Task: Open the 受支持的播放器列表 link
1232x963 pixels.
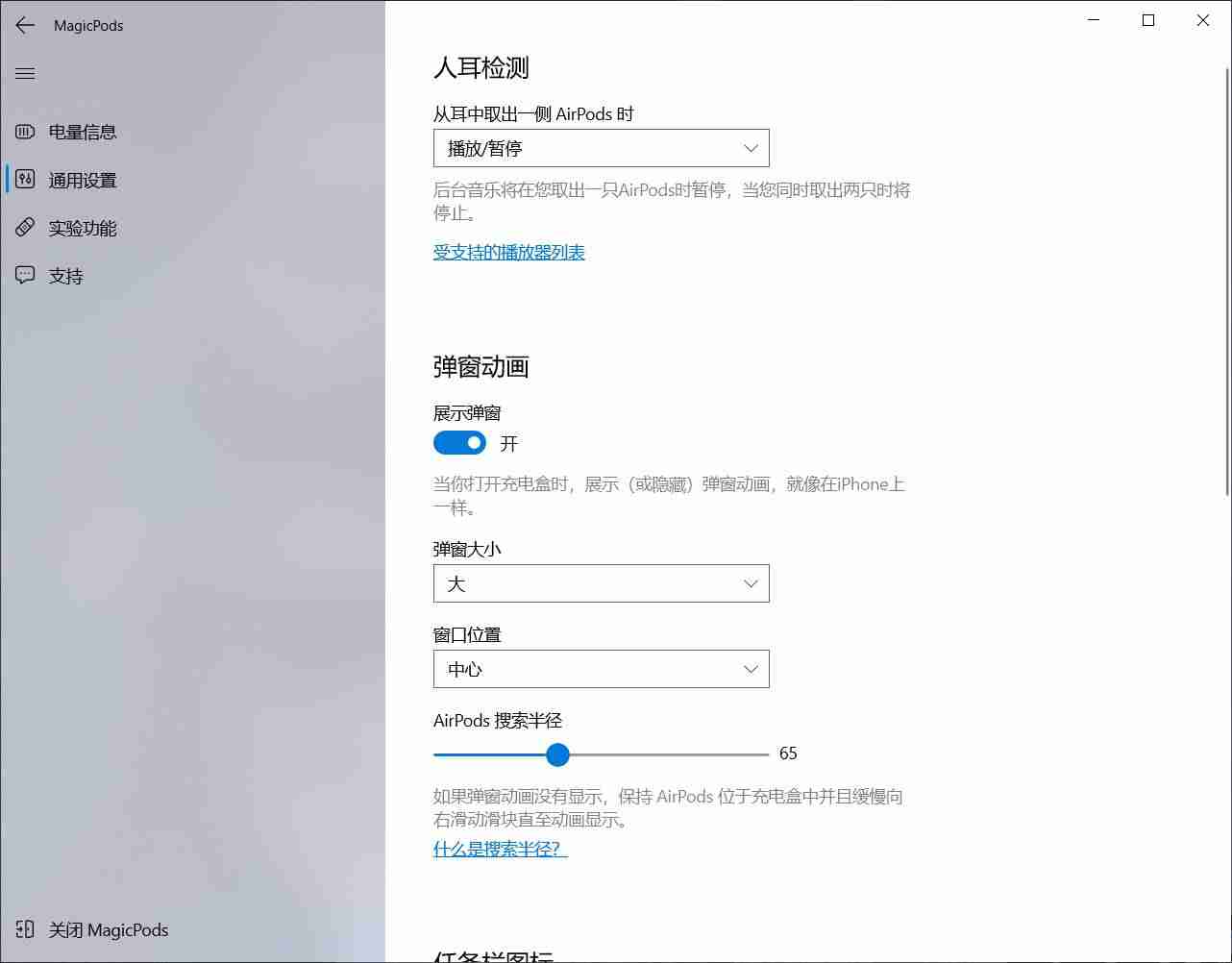Action: 509,253
